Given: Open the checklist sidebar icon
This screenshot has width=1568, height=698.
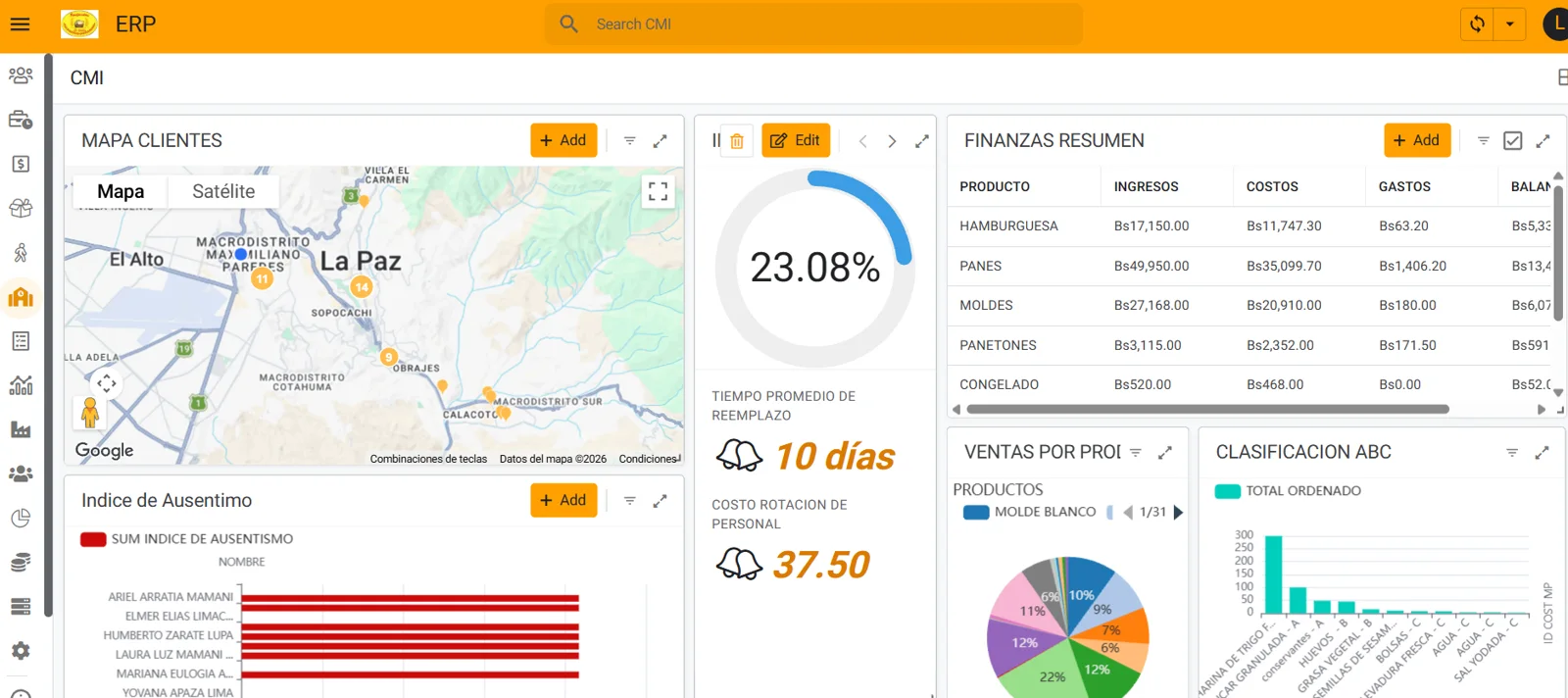Looking at the screenshot, I should [x=21, y=341].
